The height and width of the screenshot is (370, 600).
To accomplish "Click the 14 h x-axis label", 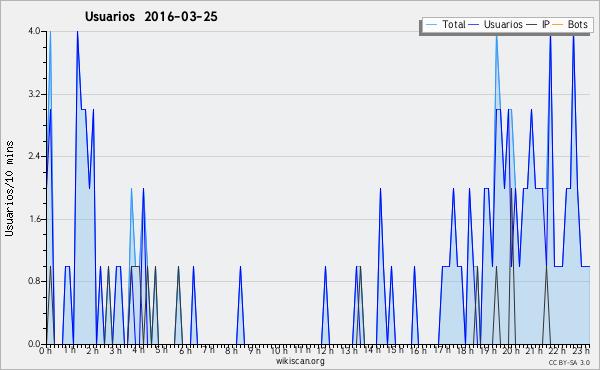I will point(372,350).
